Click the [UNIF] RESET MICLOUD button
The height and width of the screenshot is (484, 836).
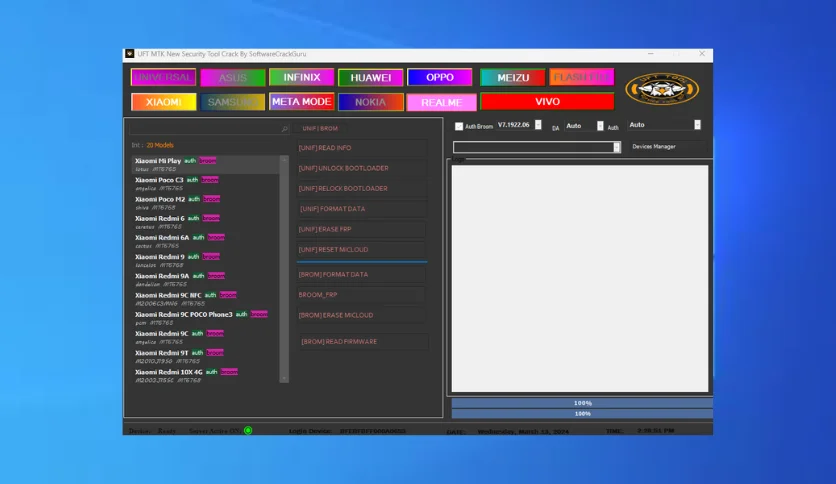click(362, 249)
